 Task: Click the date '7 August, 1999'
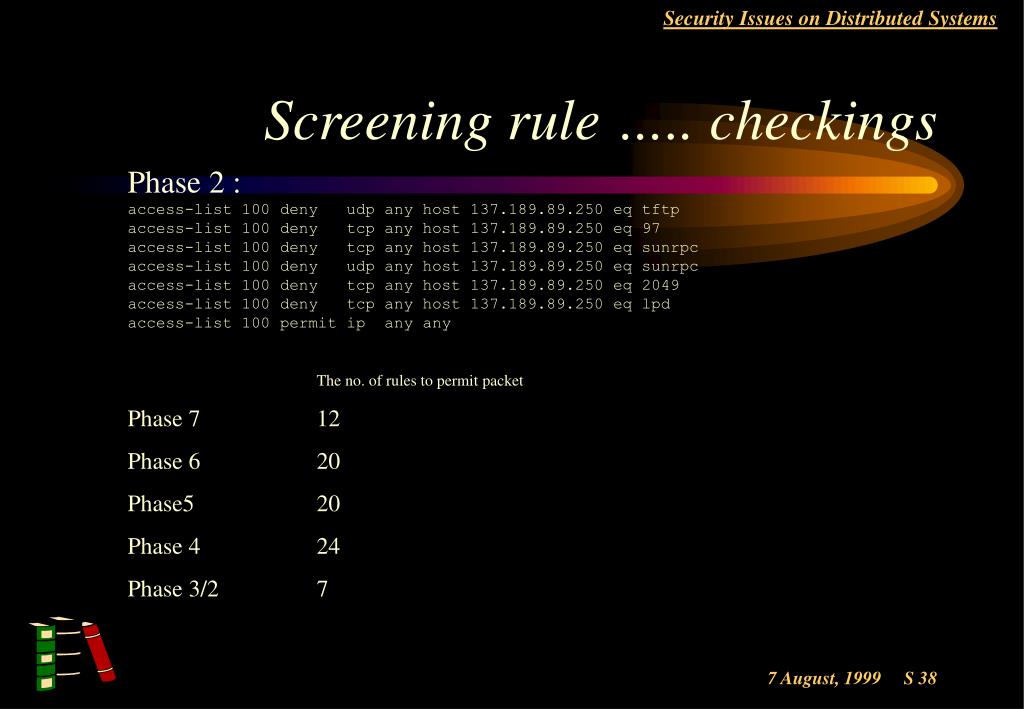click(x=824, y=678)
